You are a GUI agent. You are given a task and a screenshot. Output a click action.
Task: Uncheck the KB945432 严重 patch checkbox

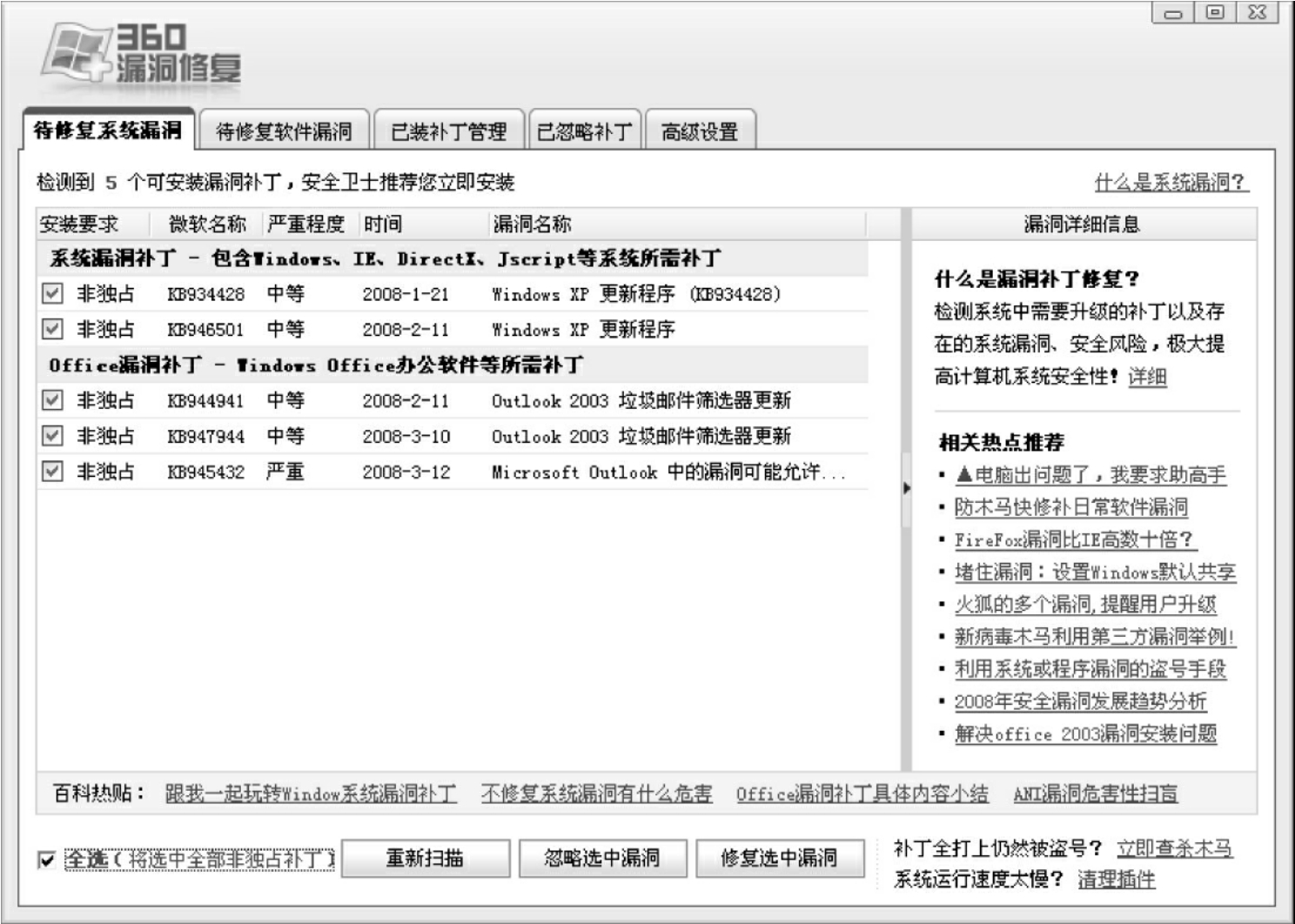click(x=52, y=472)
